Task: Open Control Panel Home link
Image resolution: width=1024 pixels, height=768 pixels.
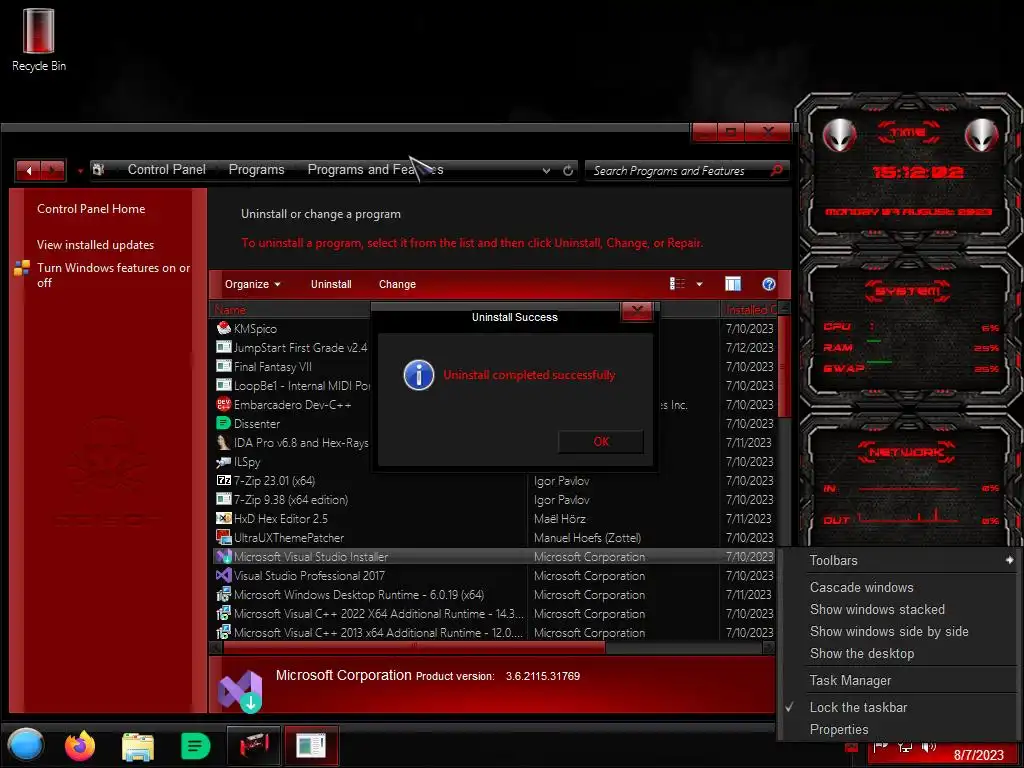Action: pyautogui.click(x=91, y=209)
